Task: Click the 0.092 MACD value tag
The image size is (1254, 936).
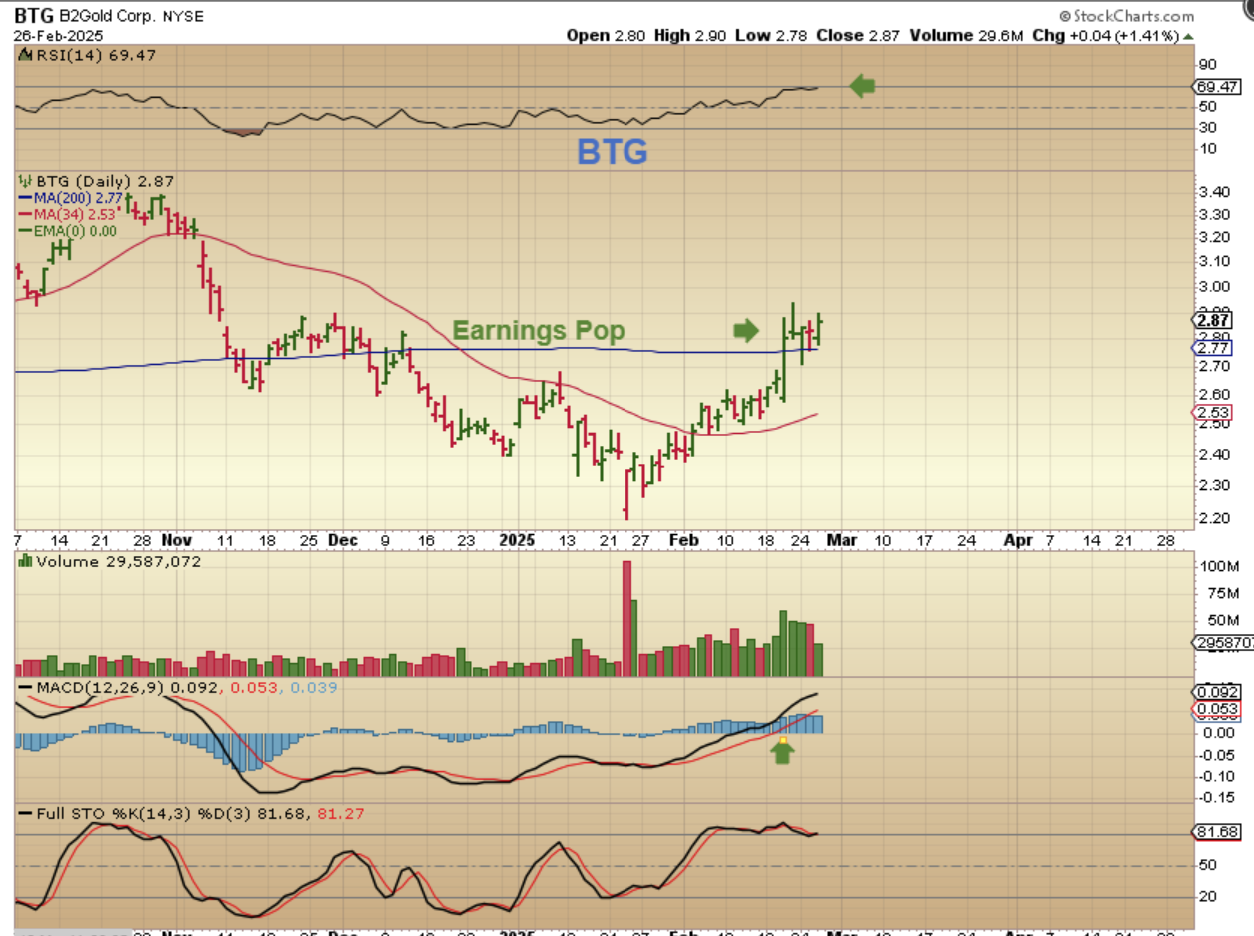Action: click(x=1217, y=692)
